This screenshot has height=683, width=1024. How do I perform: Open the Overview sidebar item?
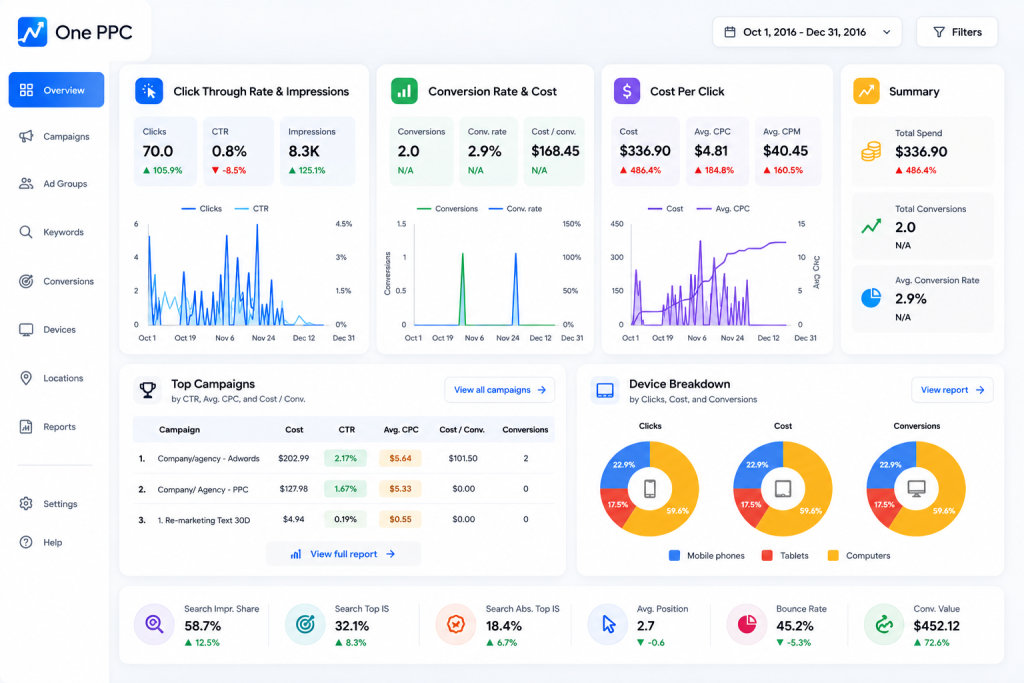tap(56, 90)
